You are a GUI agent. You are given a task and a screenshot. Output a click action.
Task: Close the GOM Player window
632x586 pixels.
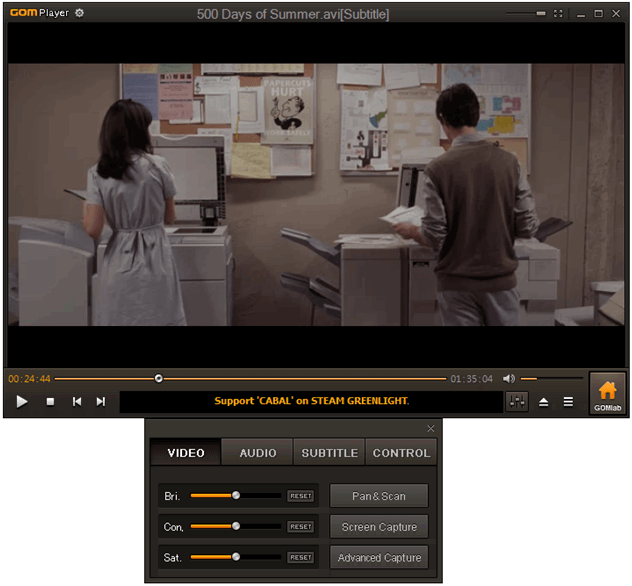tap(616, 14)
